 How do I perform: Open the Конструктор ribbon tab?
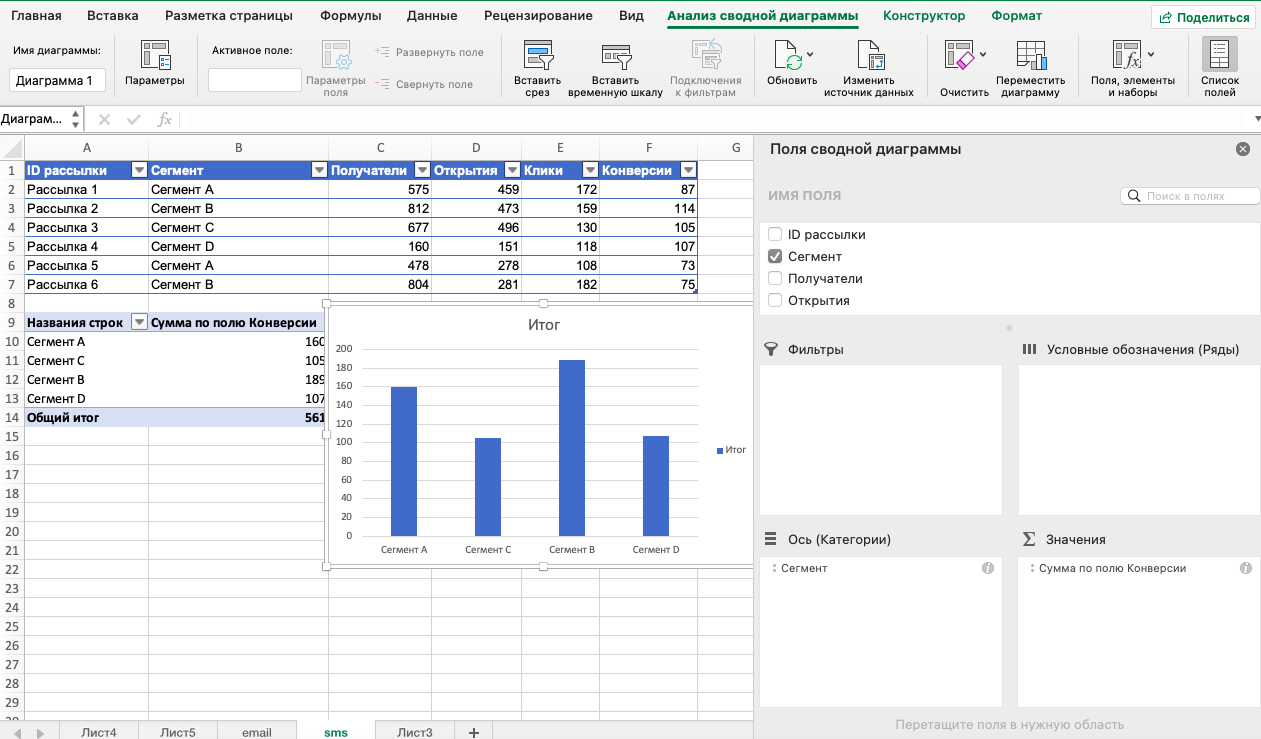924,16
